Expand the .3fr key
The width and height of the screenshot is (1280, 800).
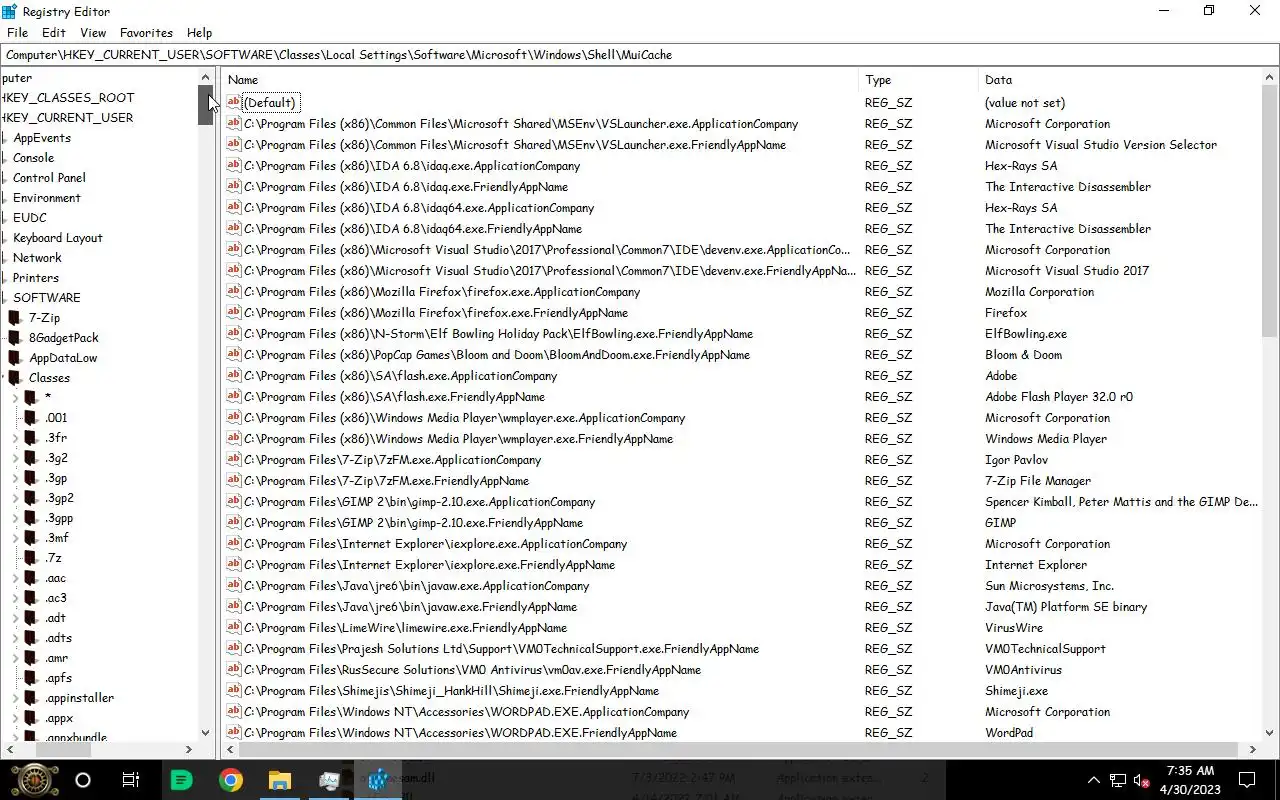point(16,437)
